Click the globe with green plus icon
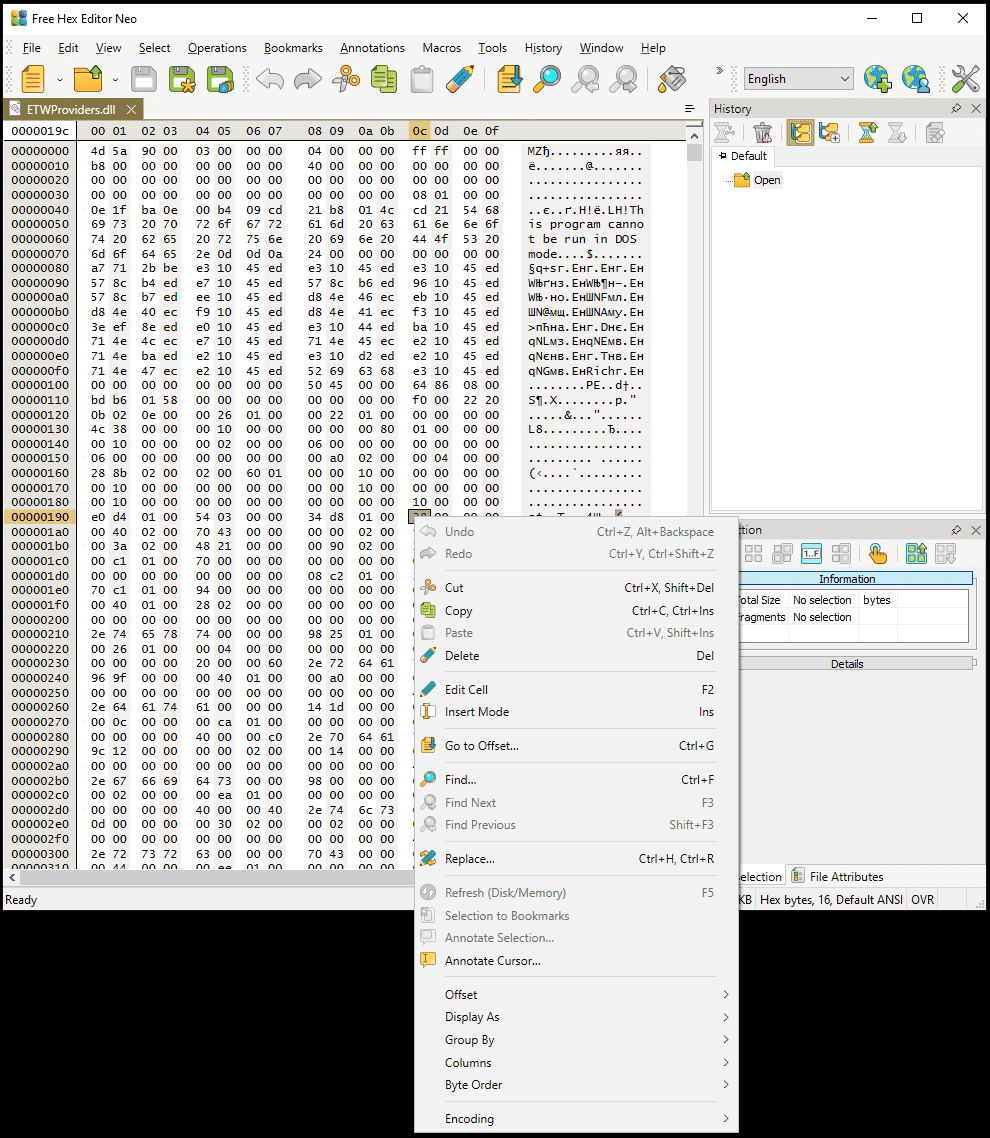Screen dimensions: 990x1138 tap(878, 79)
